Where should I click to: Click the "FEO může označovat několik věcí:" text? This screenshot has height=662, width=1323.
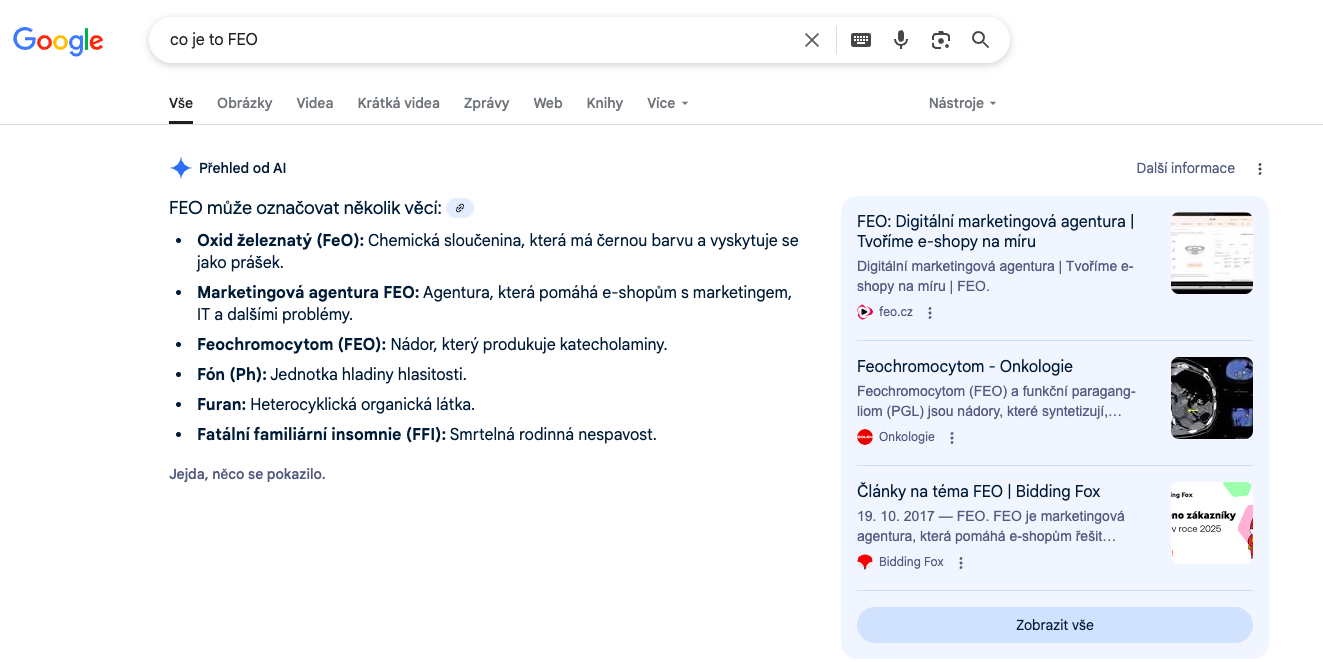pos(305,208)
